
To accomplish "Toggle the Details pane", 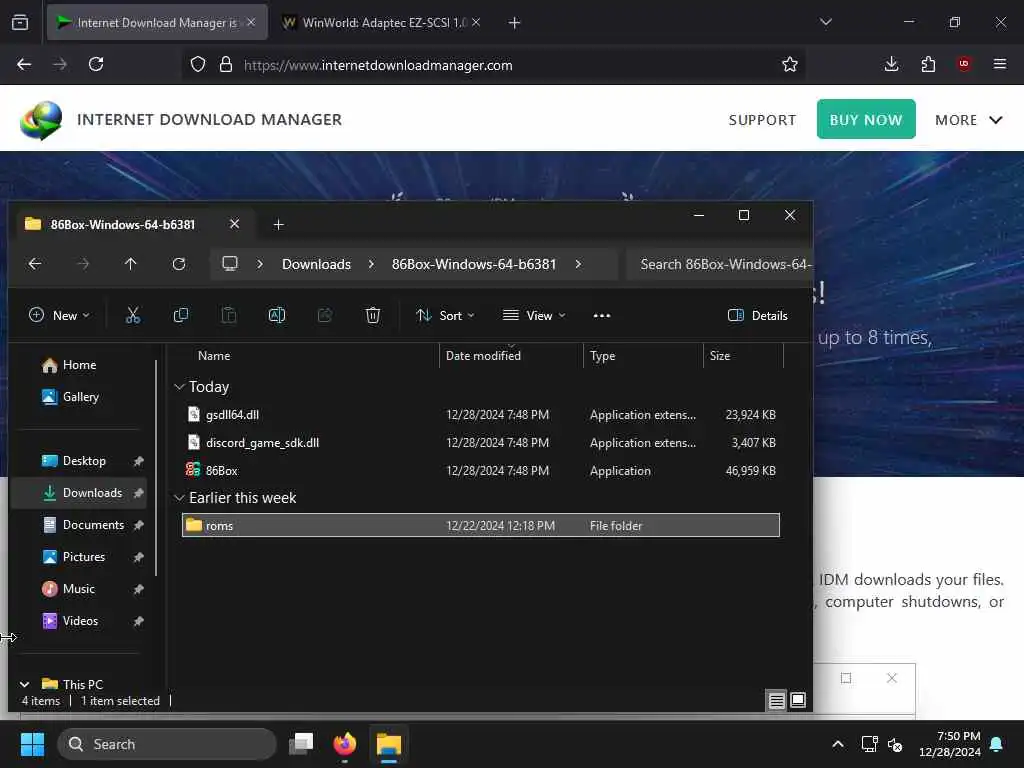I will 758,315.
